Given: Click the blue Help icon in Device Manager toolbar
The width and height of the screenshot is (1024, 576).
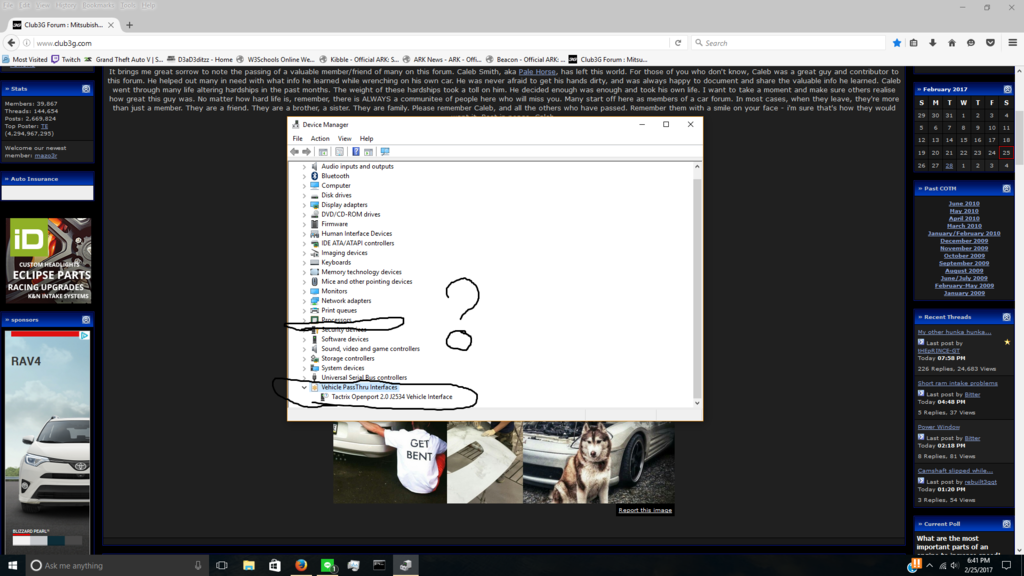Looking at the screenshot, I should tap(355, 152).
